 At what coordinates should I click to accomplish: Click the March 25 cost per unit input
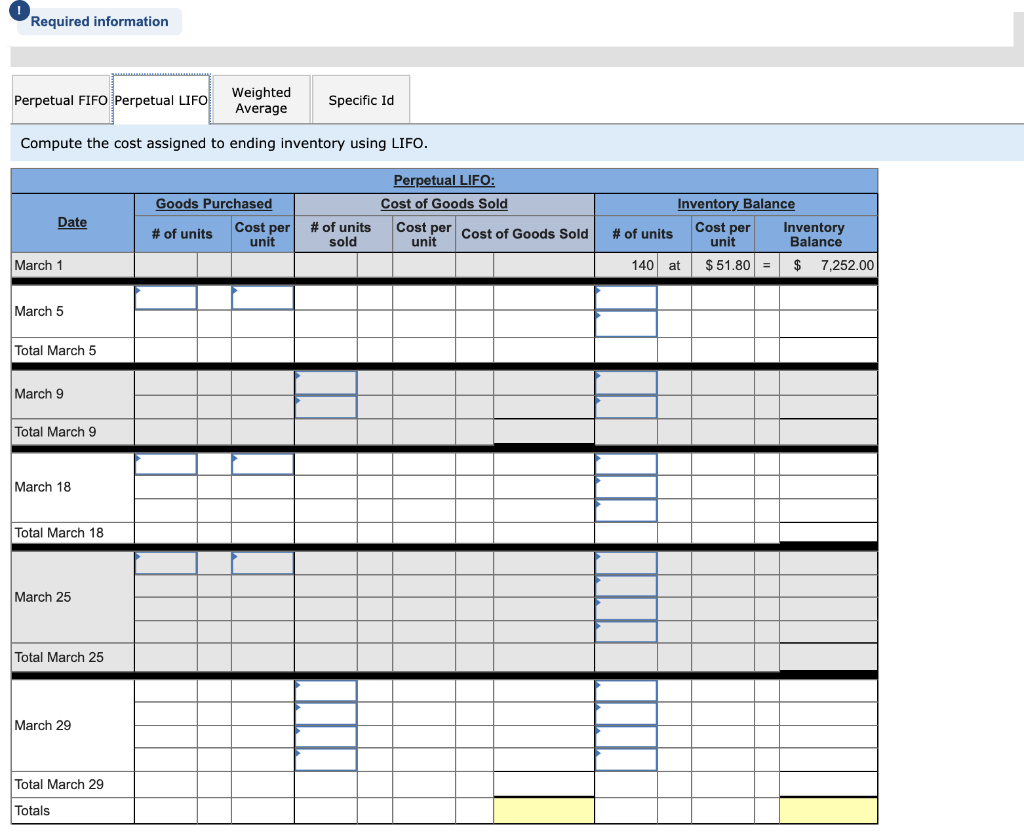(263, 563)
